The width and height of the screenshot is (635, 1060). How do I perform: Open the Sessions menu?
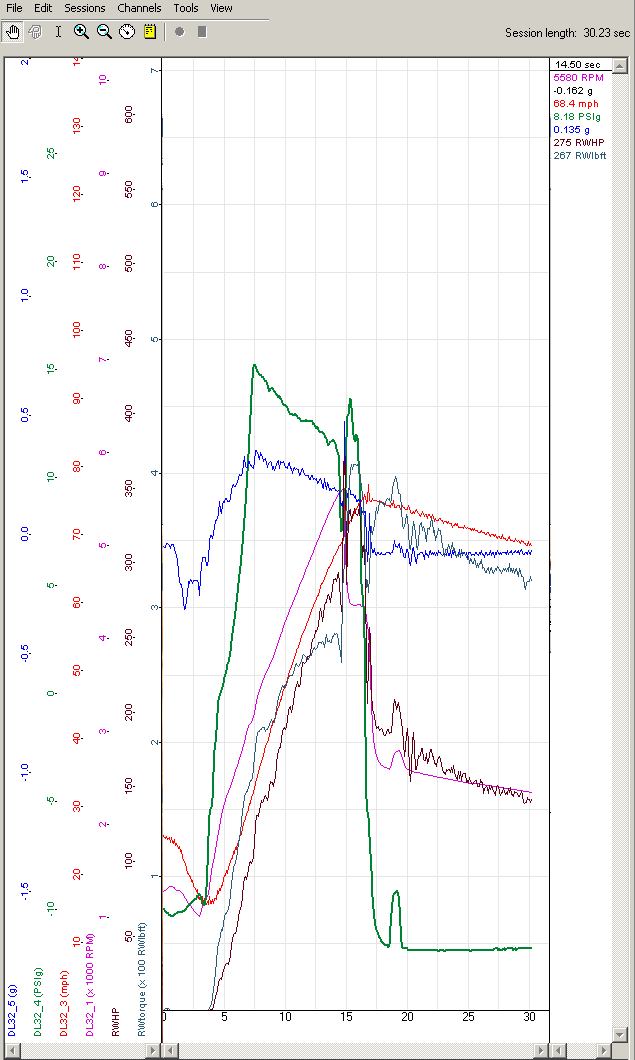(85, 8)
